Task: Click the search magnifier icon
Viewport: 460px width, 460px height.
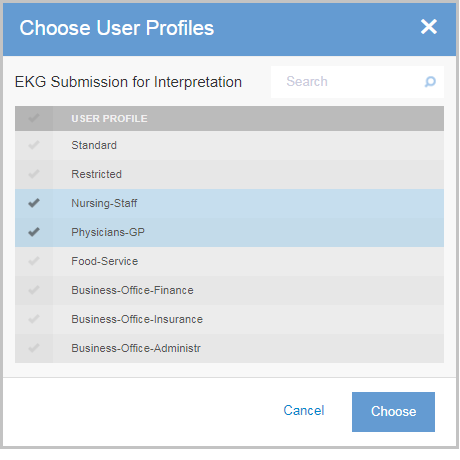Action: pos(430,82)
